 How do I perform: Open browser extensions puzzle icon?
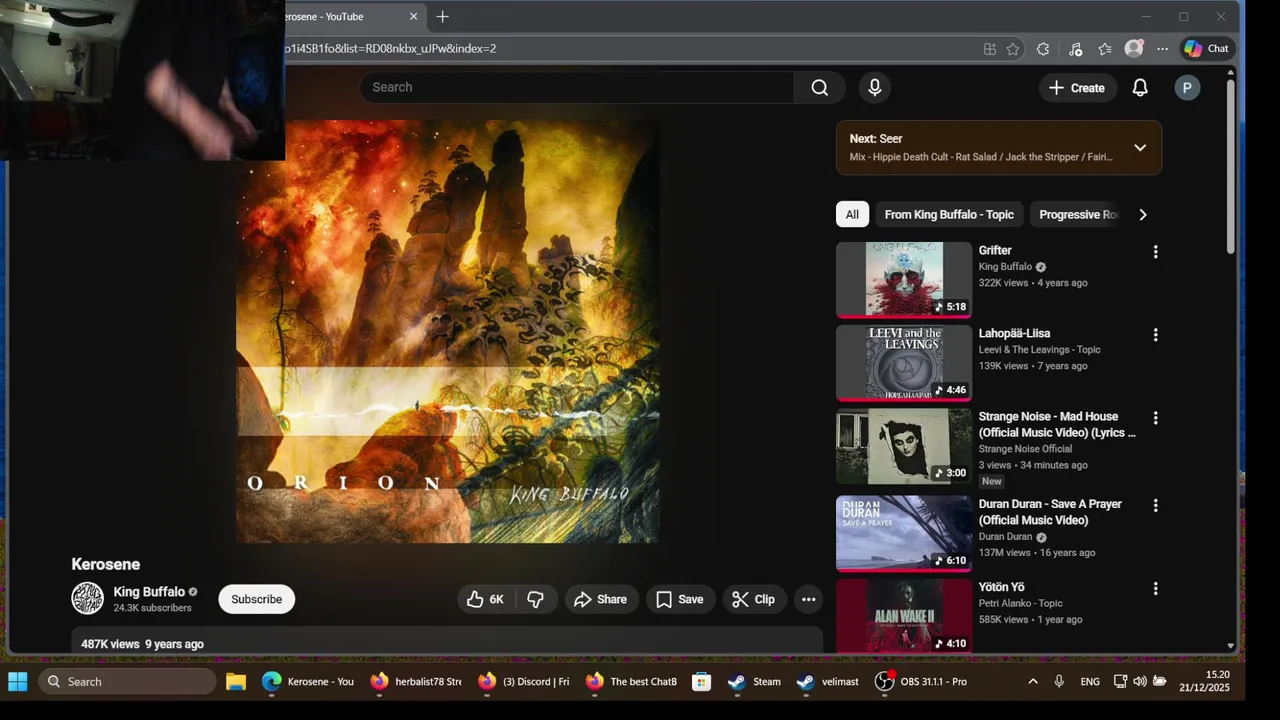1043,48
